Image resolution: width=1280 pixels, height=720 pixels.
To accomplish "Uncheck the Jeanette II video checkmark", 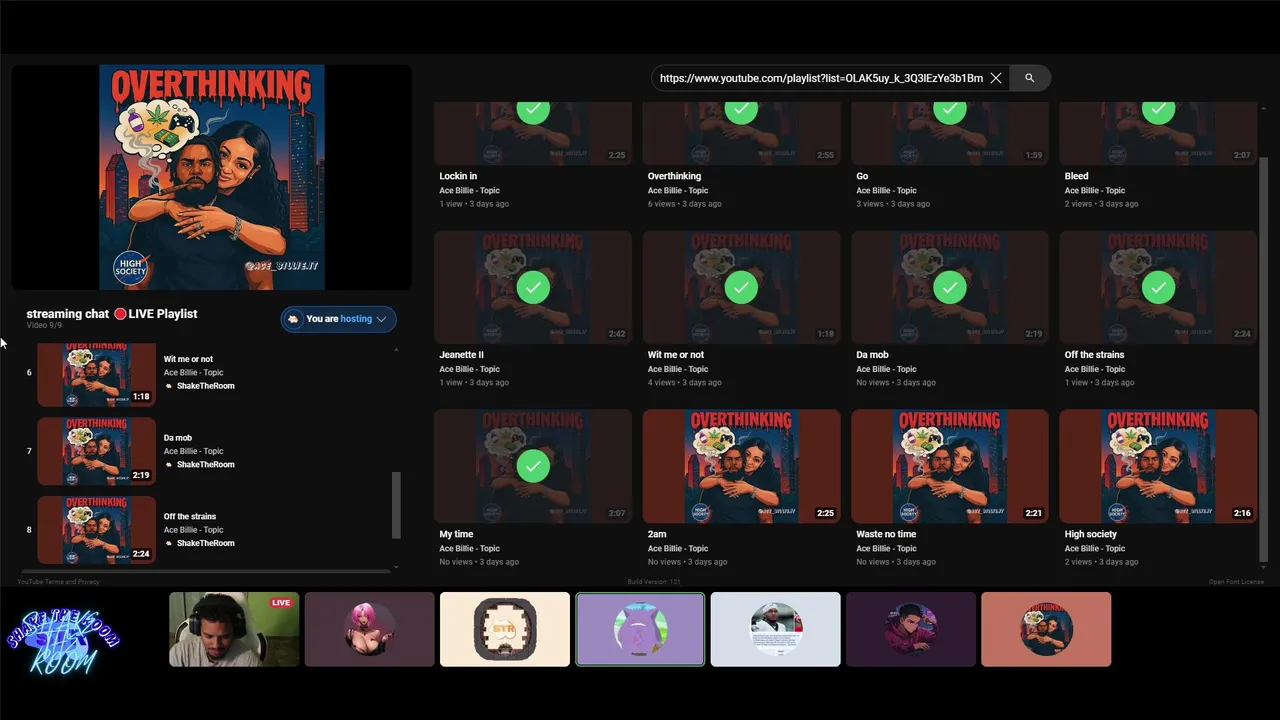I will tap(533, 288).
